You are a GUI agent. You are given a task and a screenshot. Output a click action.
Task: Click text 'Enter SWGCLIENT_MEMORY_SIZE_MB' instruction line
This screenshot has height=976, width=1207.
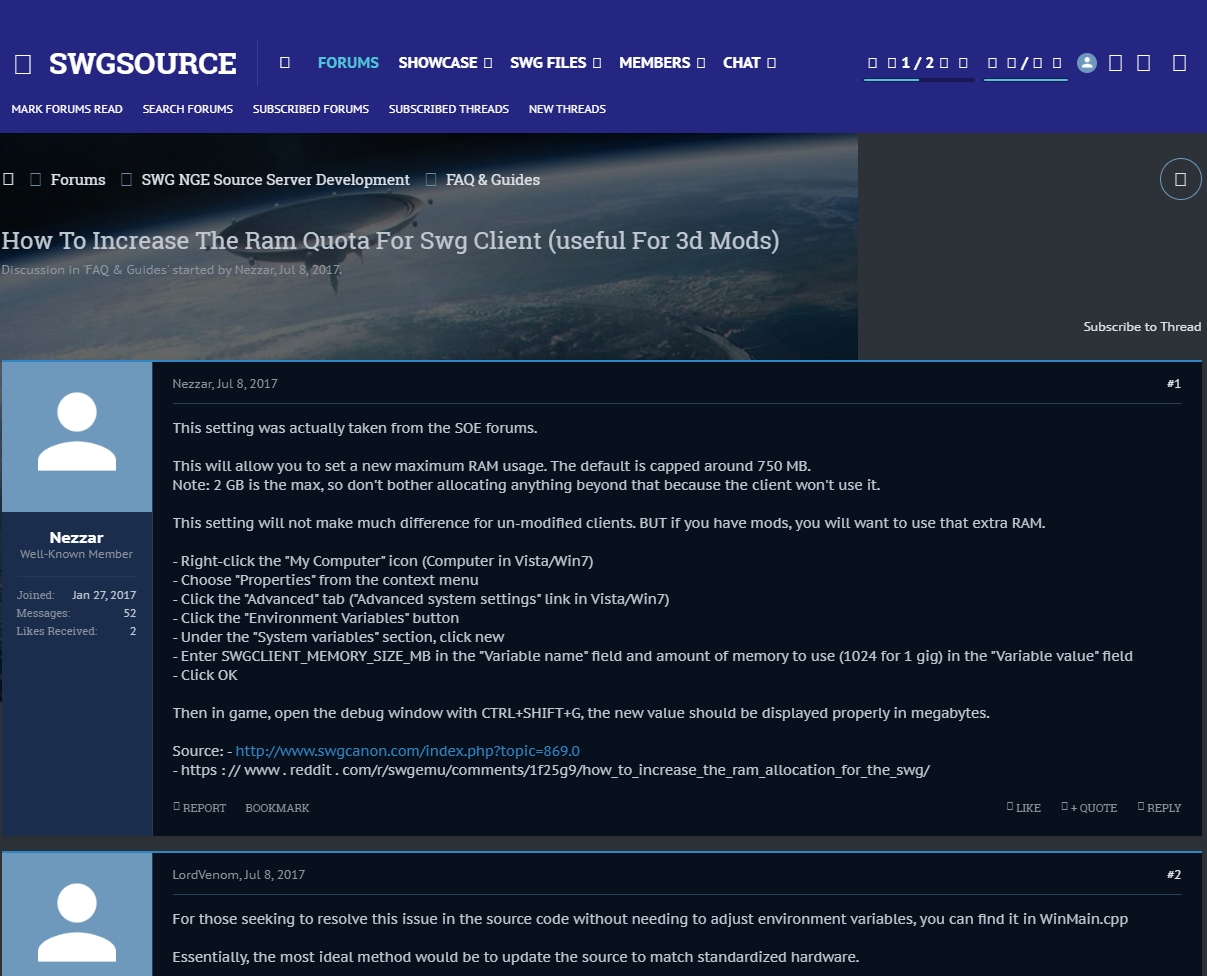click(652, 656)
